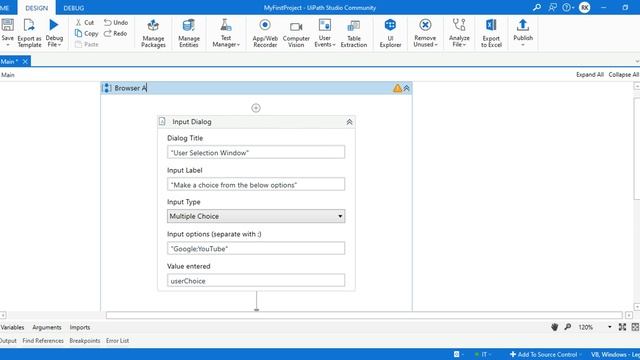The image size is (640, 360).
Task: Copy the selected activity
Action: pos(87,33)
